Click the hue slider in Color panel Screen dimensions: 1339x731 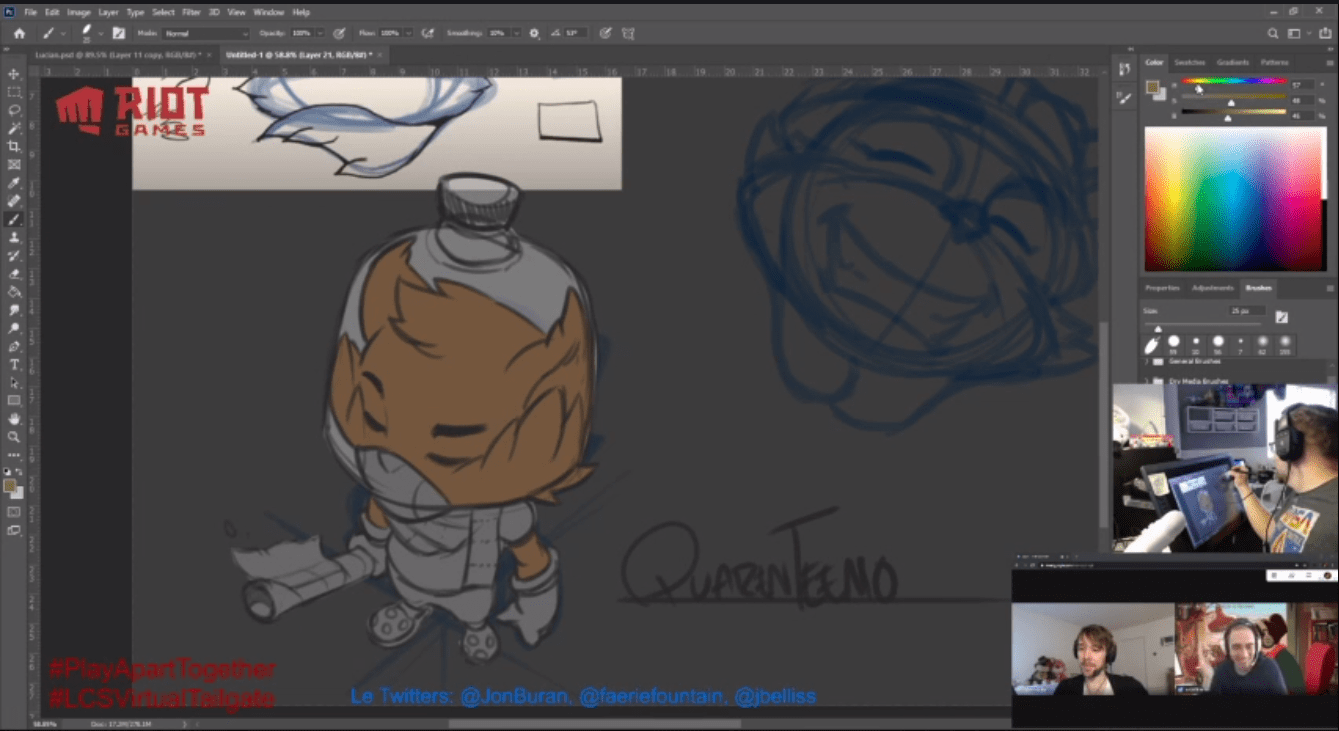pos(1234,82)
